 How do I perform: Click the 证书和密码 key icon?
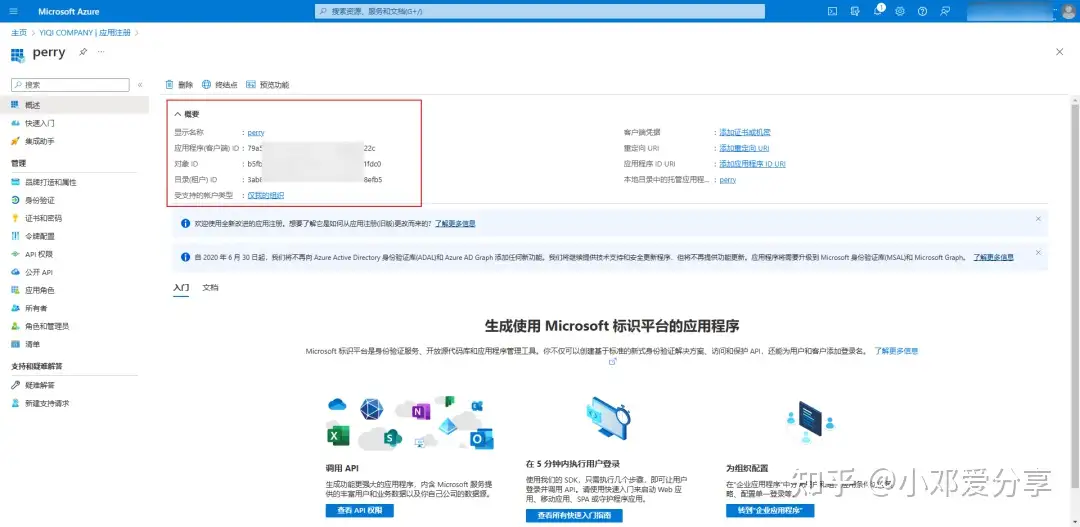click(x=15, y=218)
